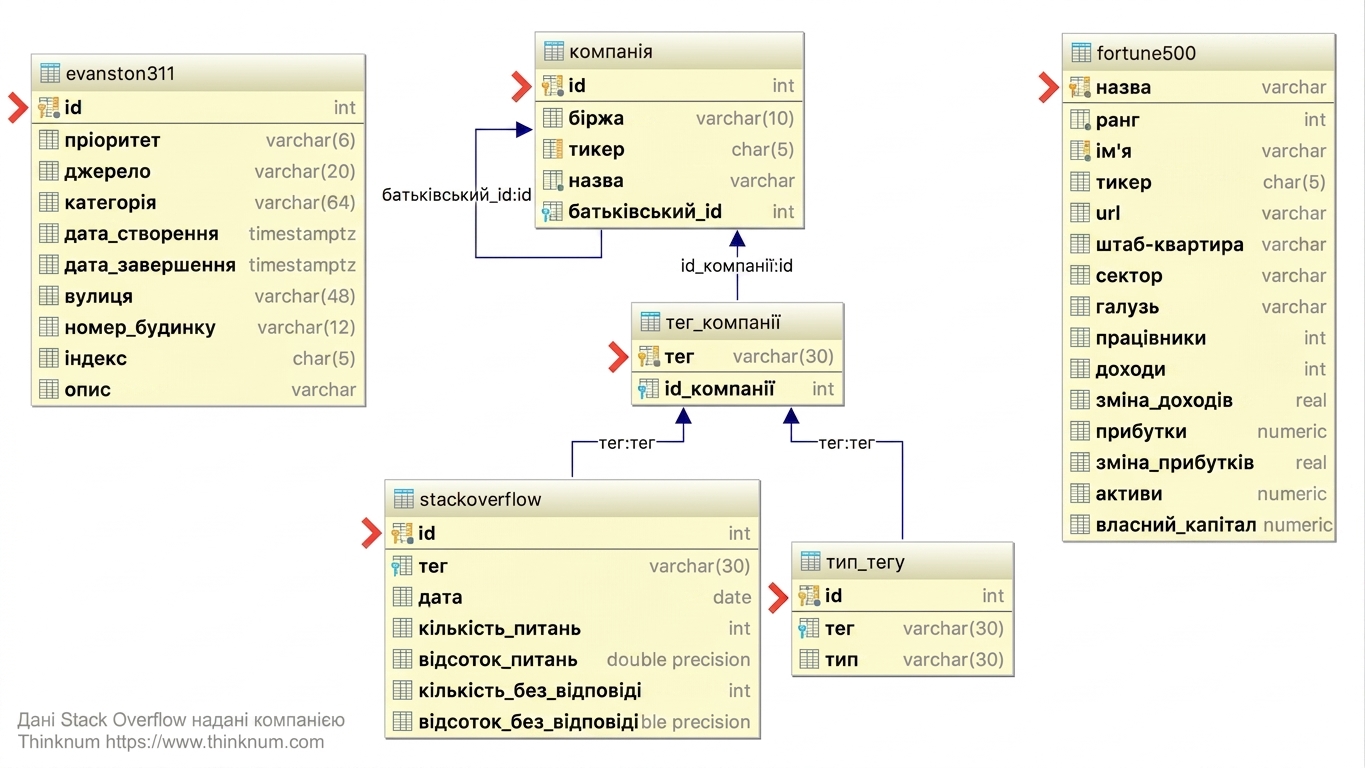
Task: Click the evanston311 table title
Action: (120, 74)
